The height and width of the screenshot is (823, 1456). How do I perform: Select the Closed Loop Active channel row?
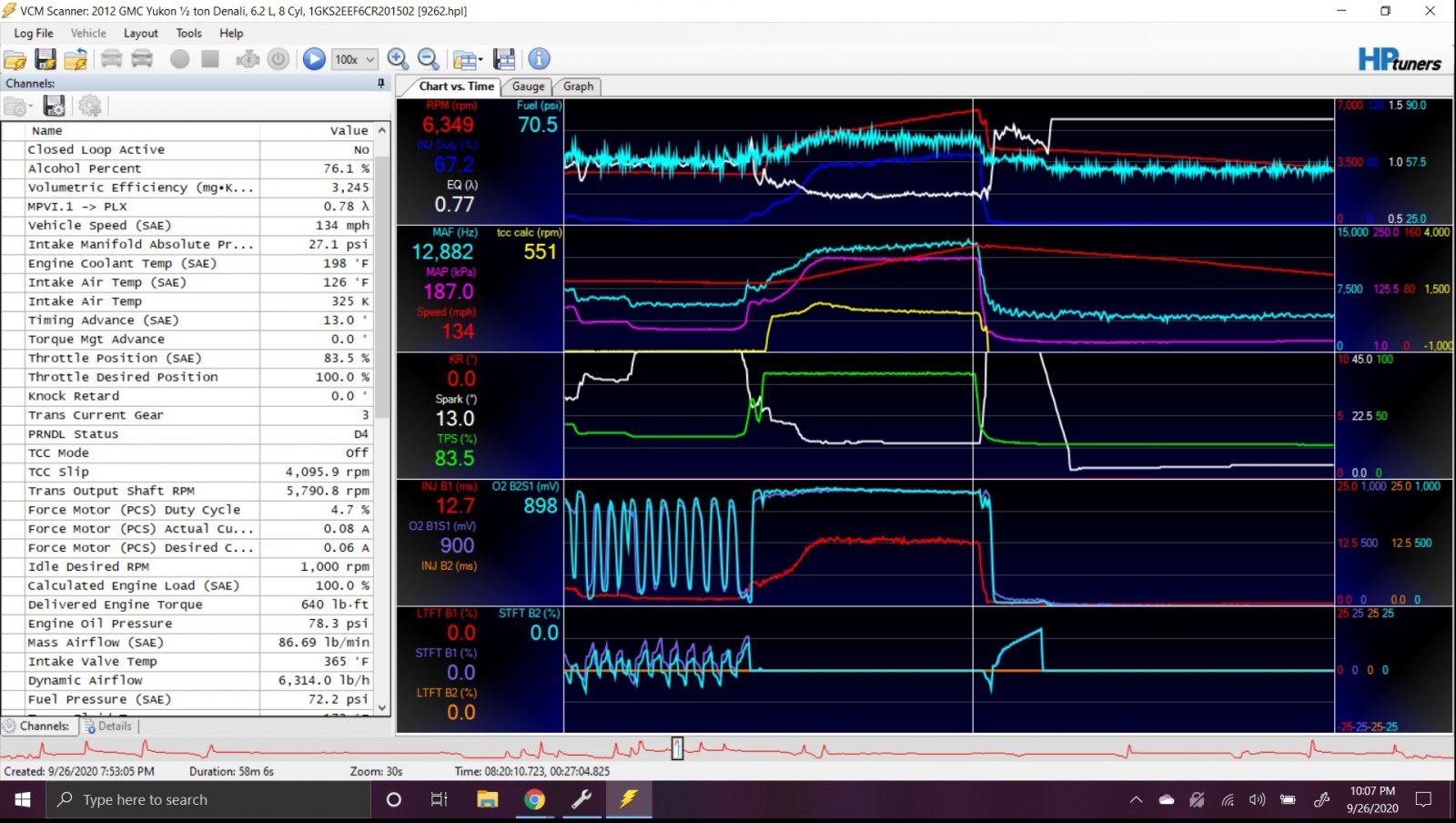187,149
